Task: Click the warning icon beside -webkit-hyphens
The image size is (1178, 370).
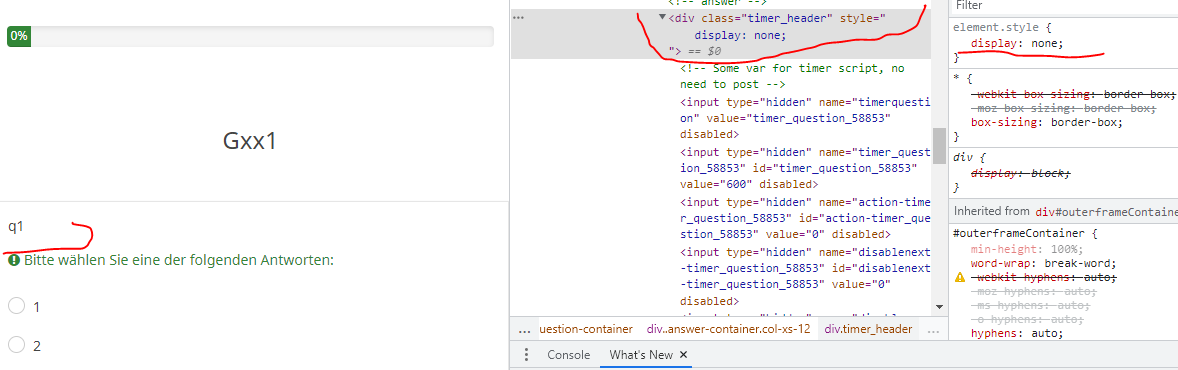Action: pos(959,278)
